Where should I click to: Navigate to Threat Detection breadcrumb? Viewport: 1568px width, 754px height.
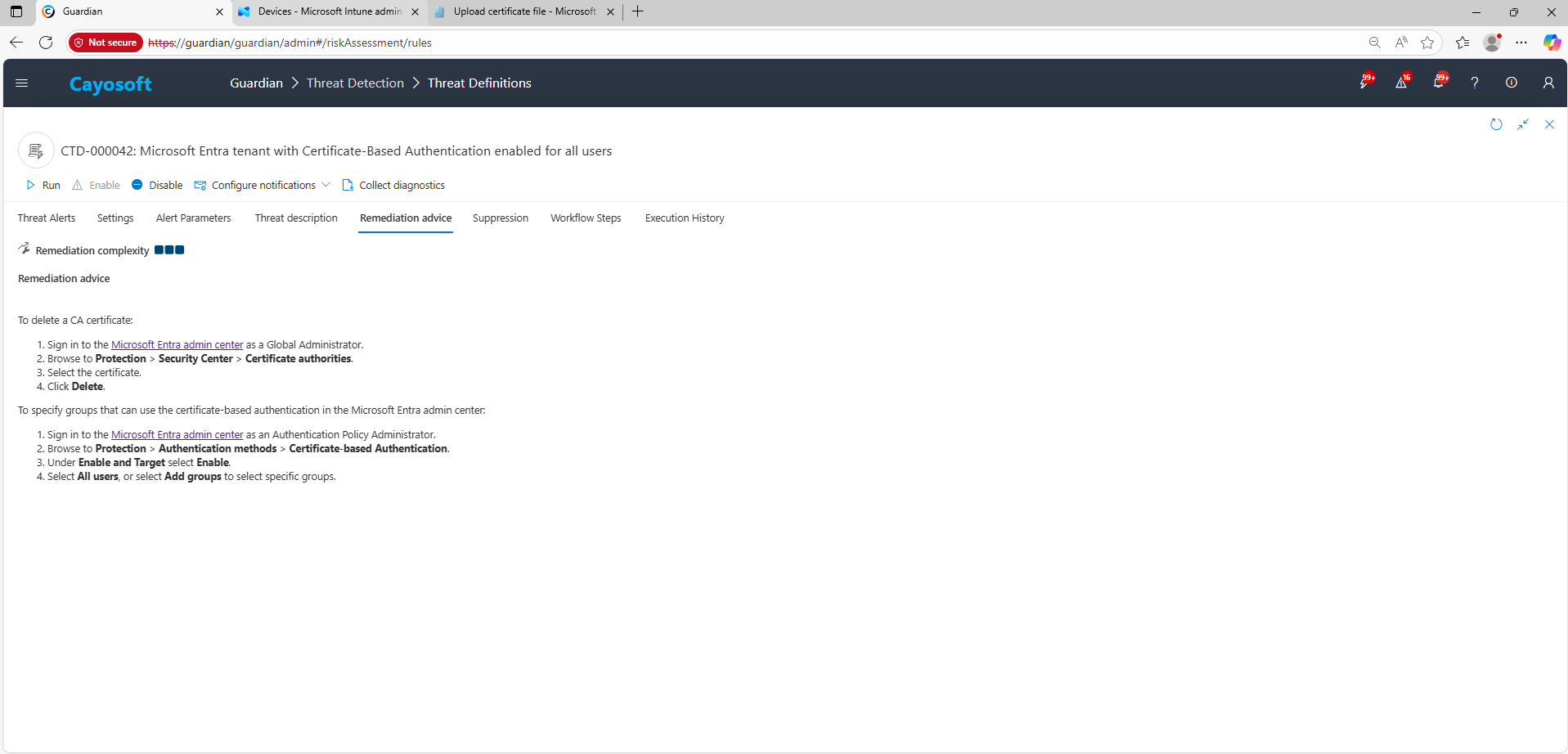tap(355, 83)
